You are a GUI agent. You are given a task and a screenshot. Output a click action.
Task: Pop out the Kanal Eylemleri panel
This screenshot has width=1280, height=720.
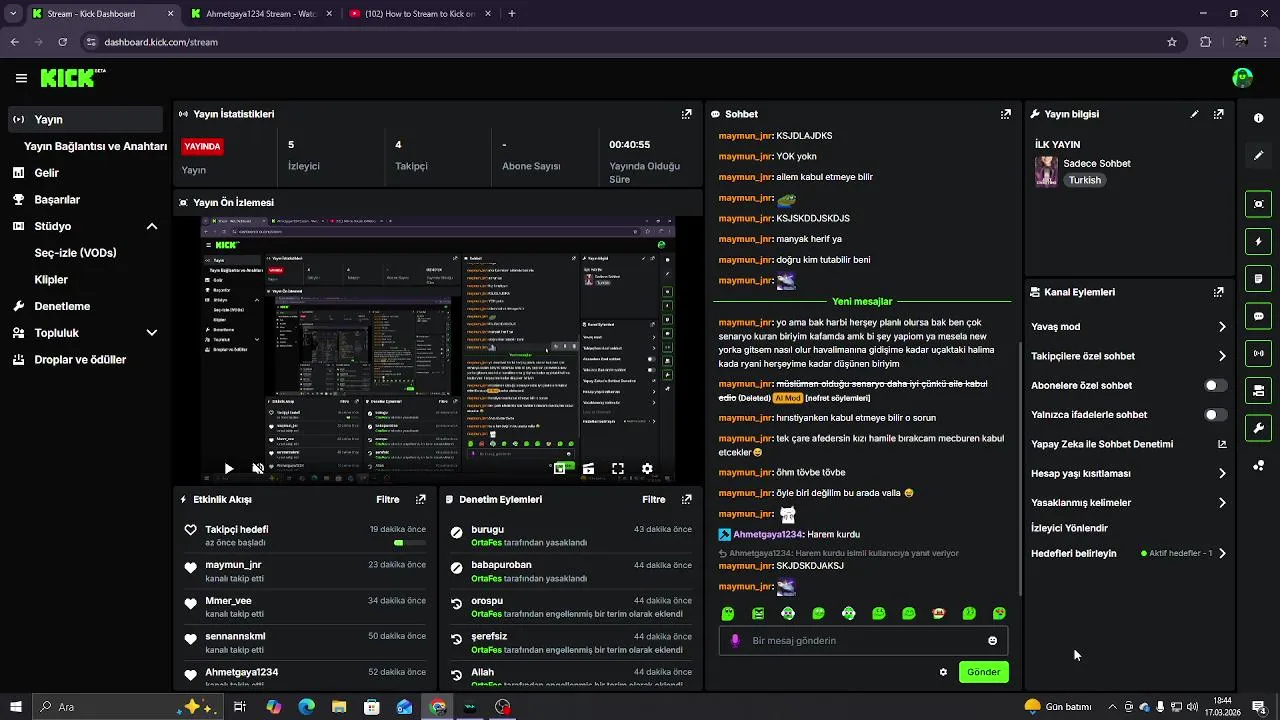1218,292
